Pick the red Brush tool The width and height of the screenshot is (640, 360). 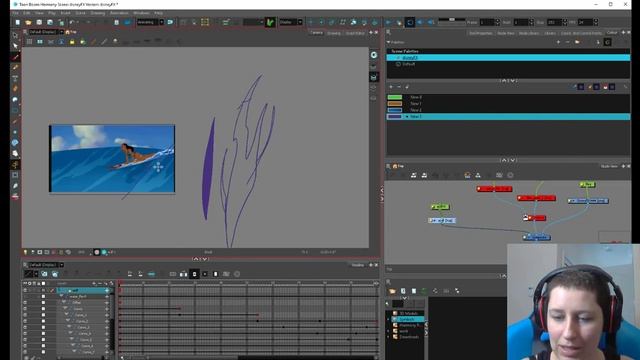[x=15, y=57]
